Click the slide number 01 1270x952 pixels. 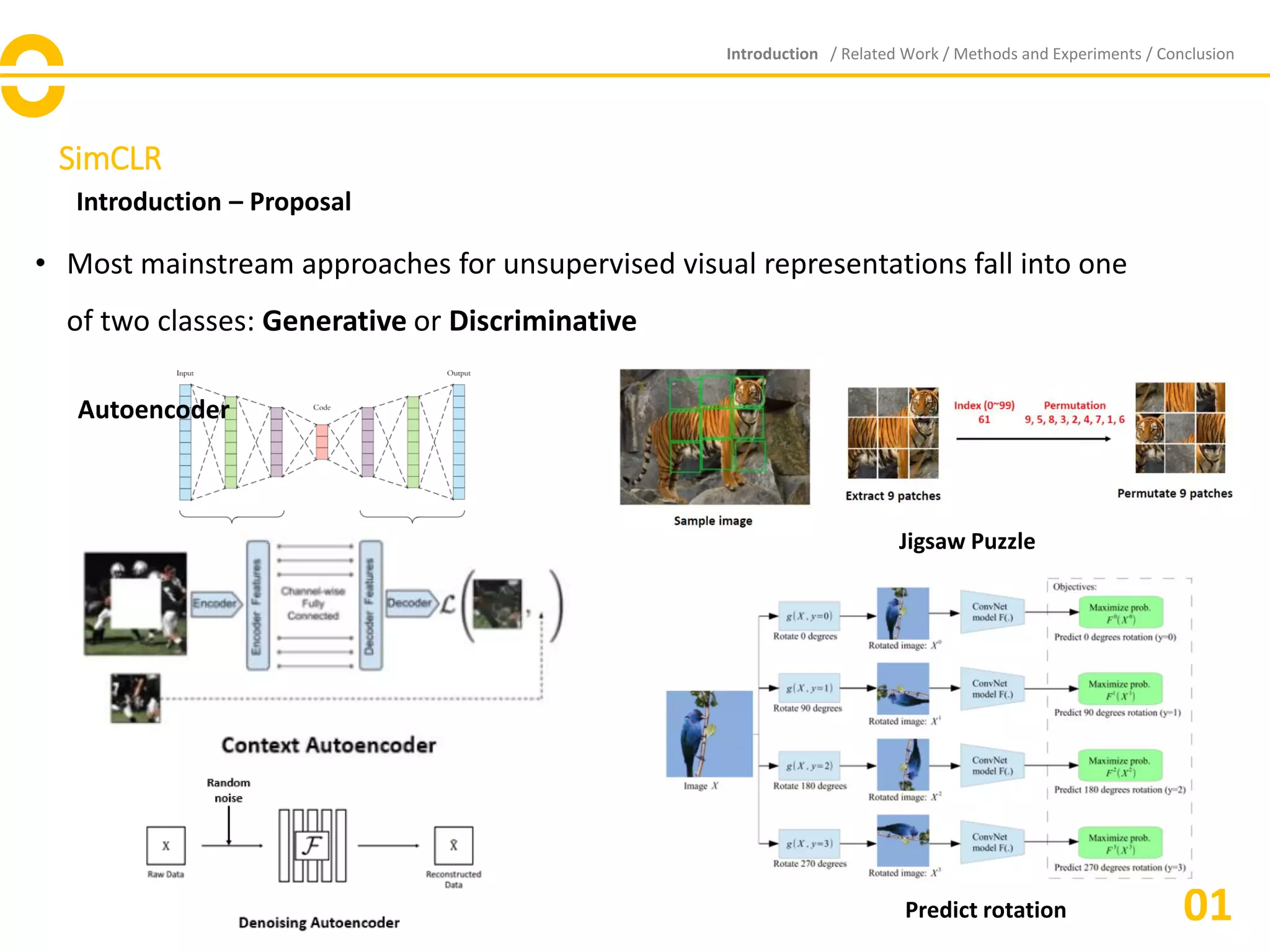pyautogui.click(x=1207, y=906)
